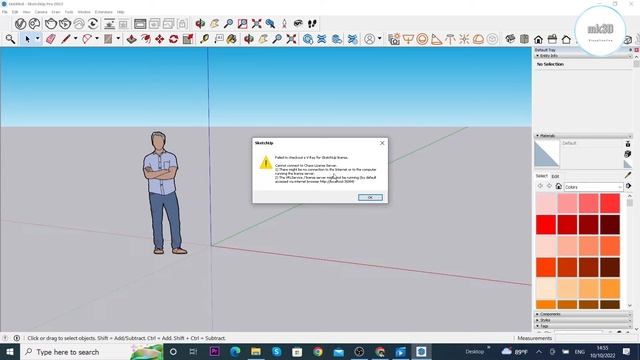This screenshot has height=360, width=640.
Task: Select the Eraser tool
Action: 51,39
